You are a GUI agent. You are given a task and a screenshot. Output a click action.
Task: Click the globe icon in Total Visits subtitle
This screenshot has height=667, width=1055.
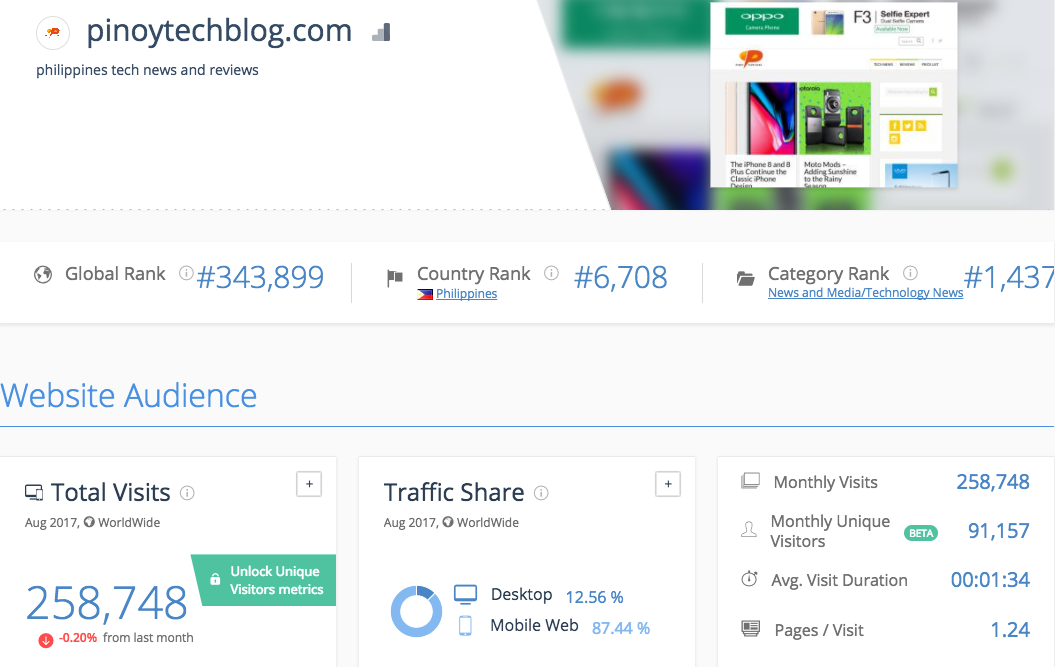pyautogui.click(x=89, y=522)
